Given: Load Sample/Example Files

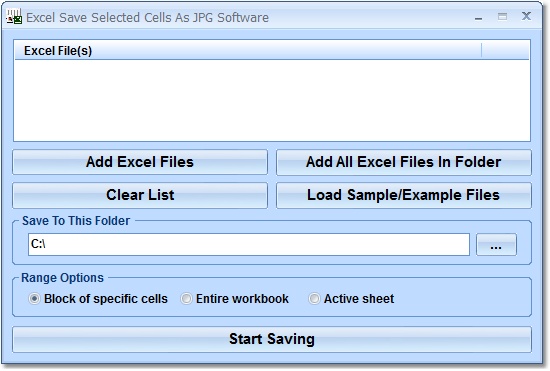Looking at the screenshot, I should point(404,195).
